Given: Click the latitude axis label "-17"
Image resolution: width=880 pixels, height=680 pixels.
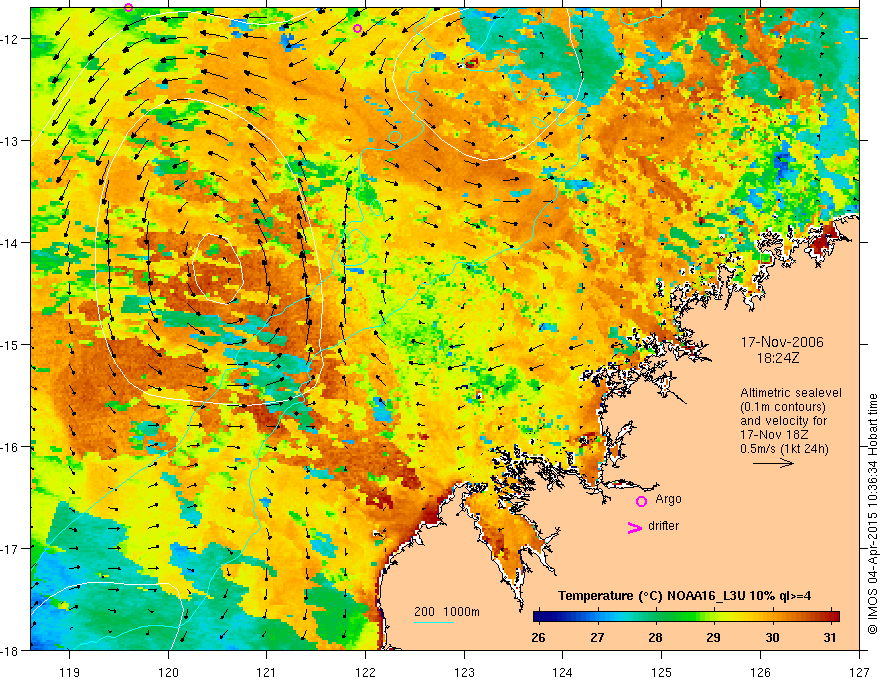Looking at the screenshot, I should (10, 549).
